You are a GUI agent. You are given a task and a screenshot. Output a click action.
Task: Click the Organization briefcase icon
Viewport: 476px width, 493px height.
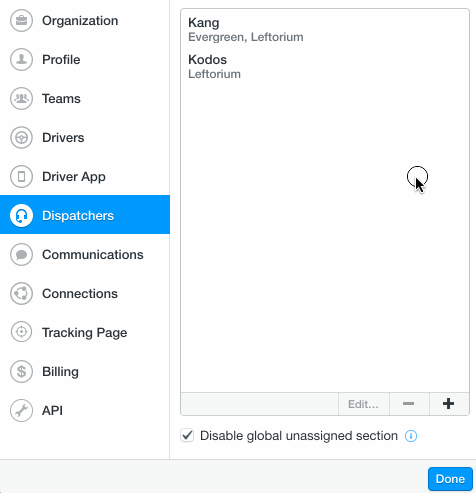click(21, 21)
